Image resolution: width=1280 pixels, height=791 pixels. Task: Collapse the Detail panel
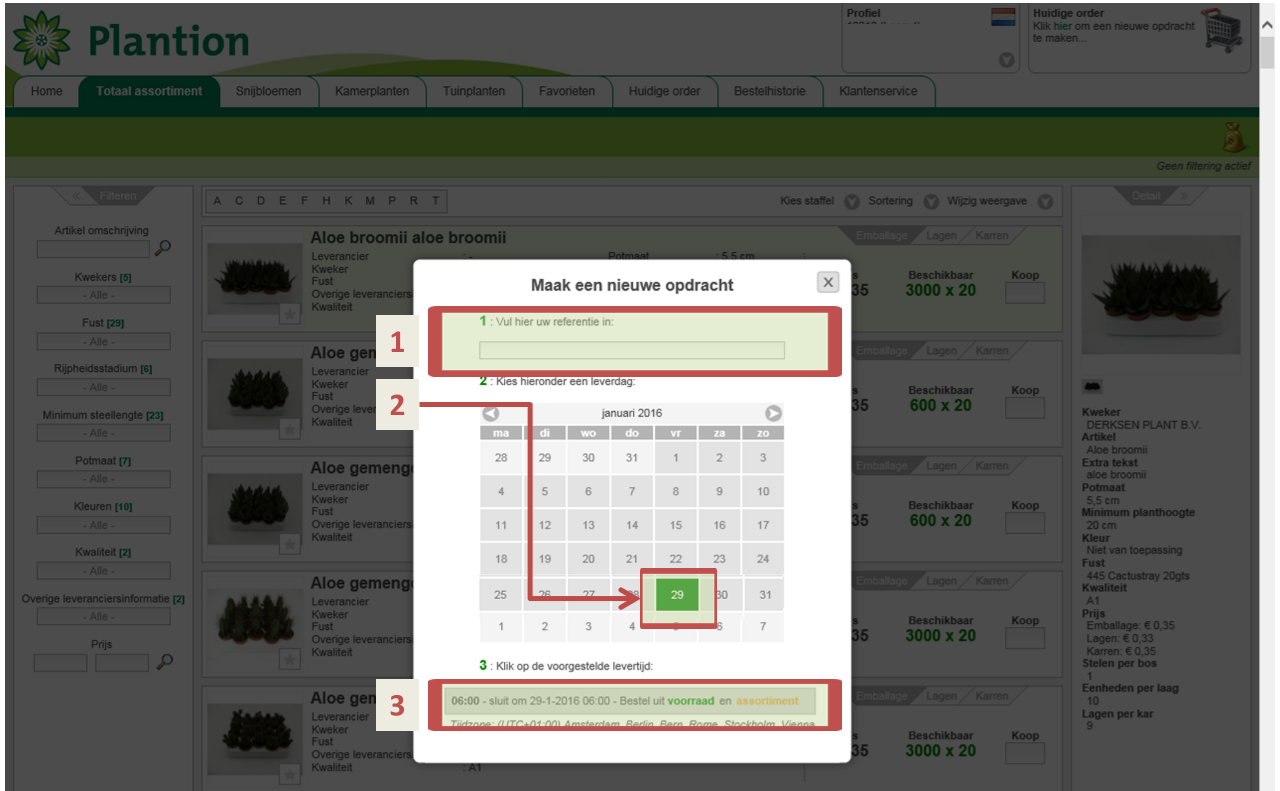(x=1184, y=196)
